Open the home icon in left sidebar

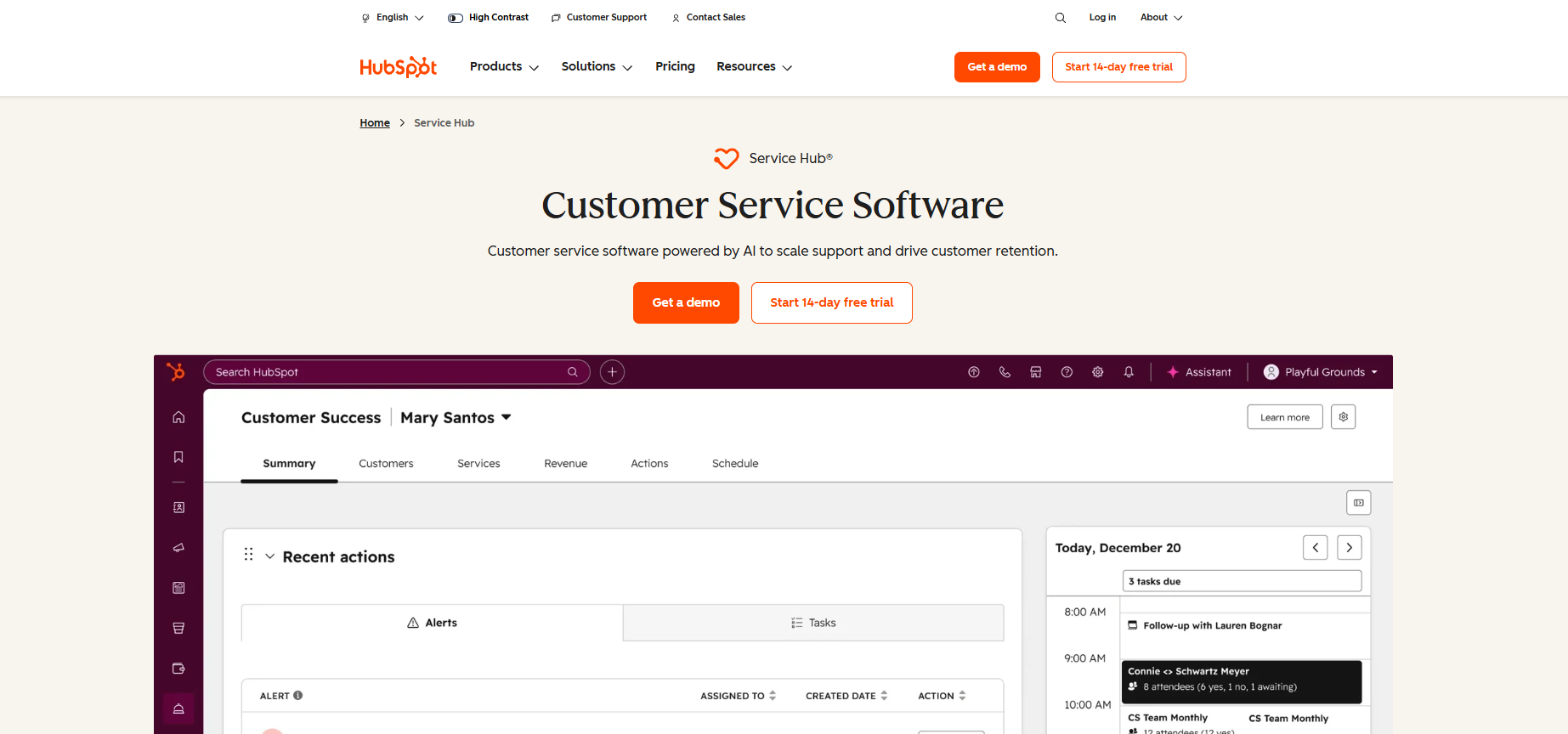178,417
